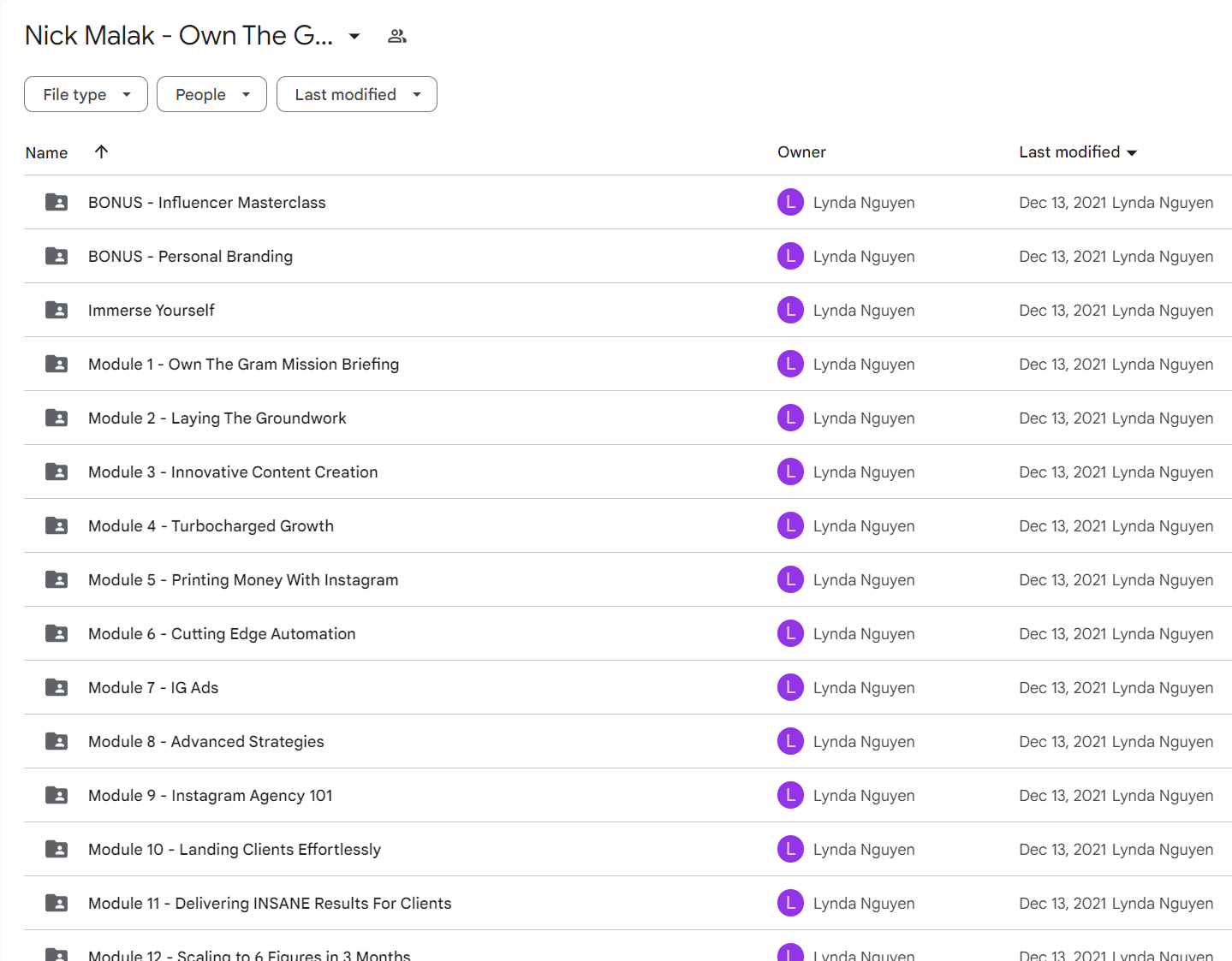
Task: Click folder icon for Immerse Yourself
Action: 57,310
